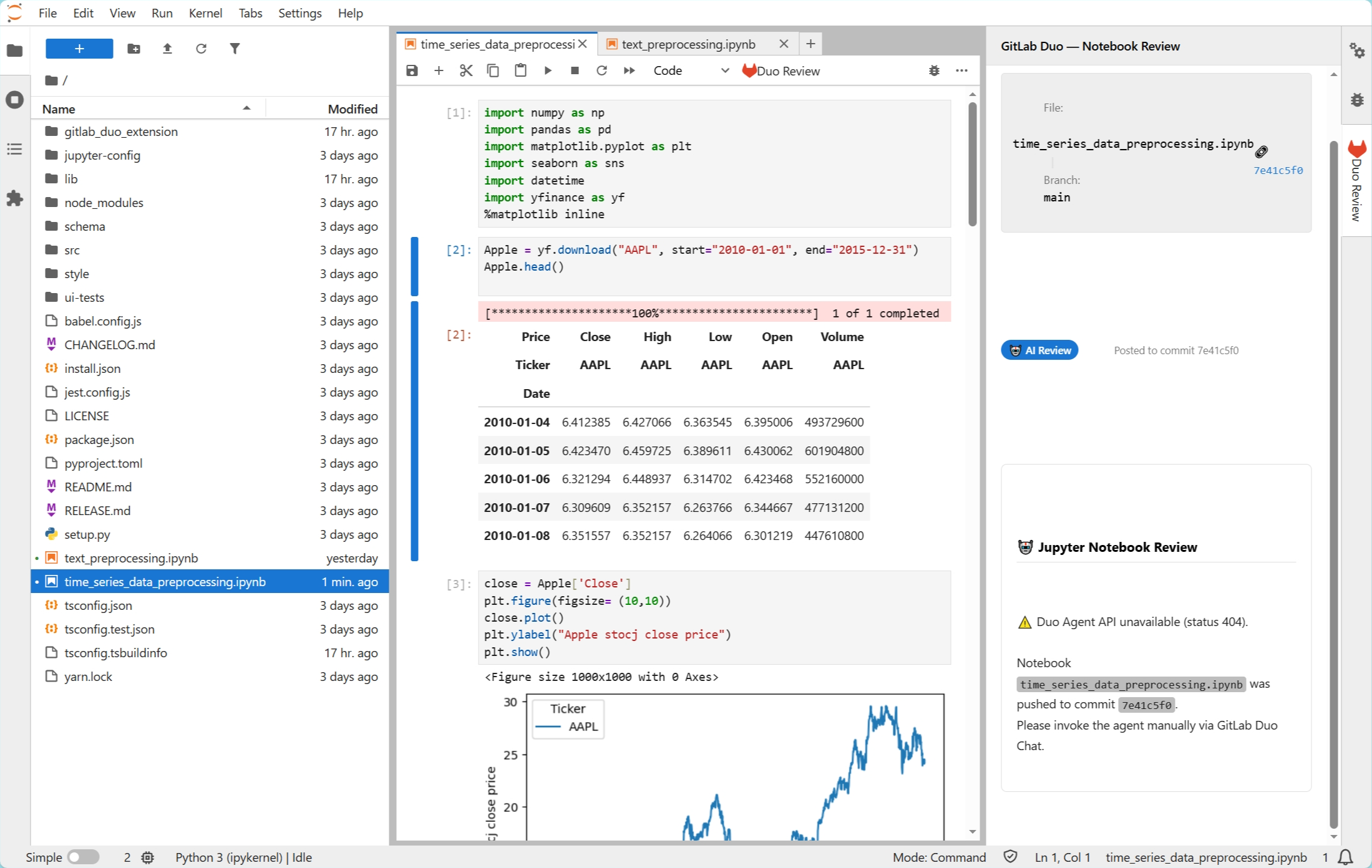The height and width of the screenshot is (868, 1372).
Task: Toggle Simple interface mode switch
Action: pyautogui.click(x=83, y=857)
